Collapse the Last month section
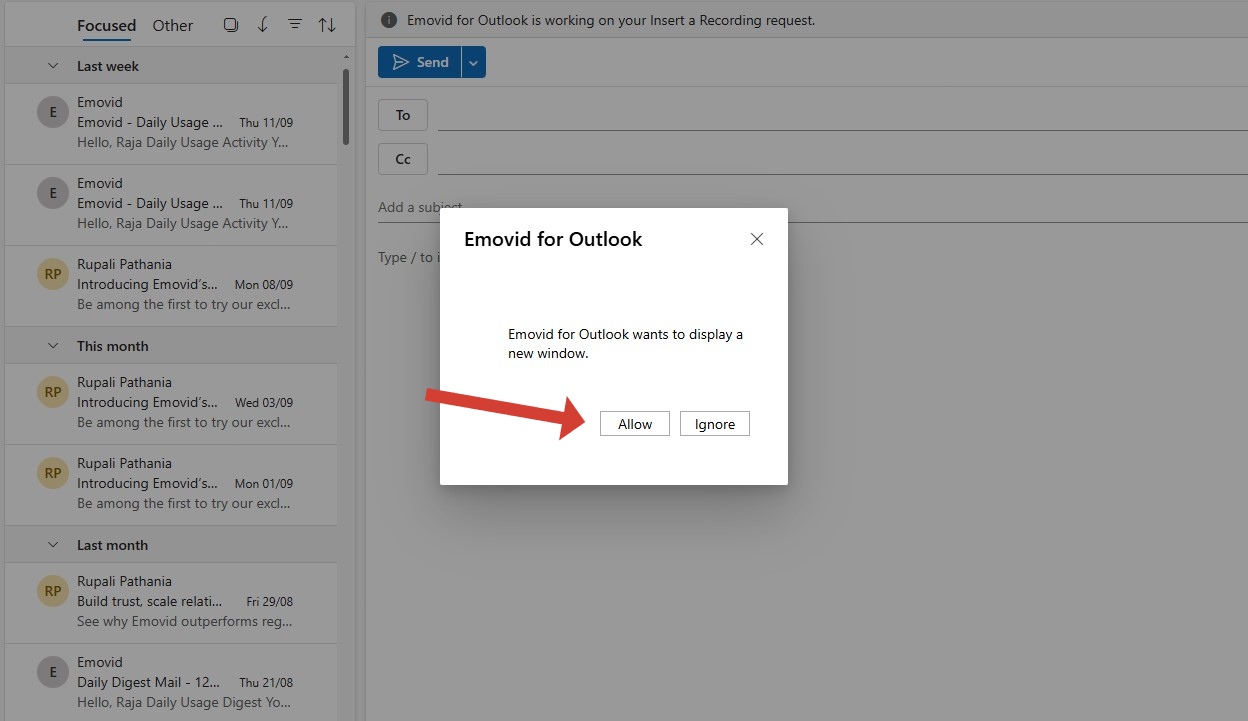The height and width of the screenshot is (721, 1248). click(x=53, y=544)
